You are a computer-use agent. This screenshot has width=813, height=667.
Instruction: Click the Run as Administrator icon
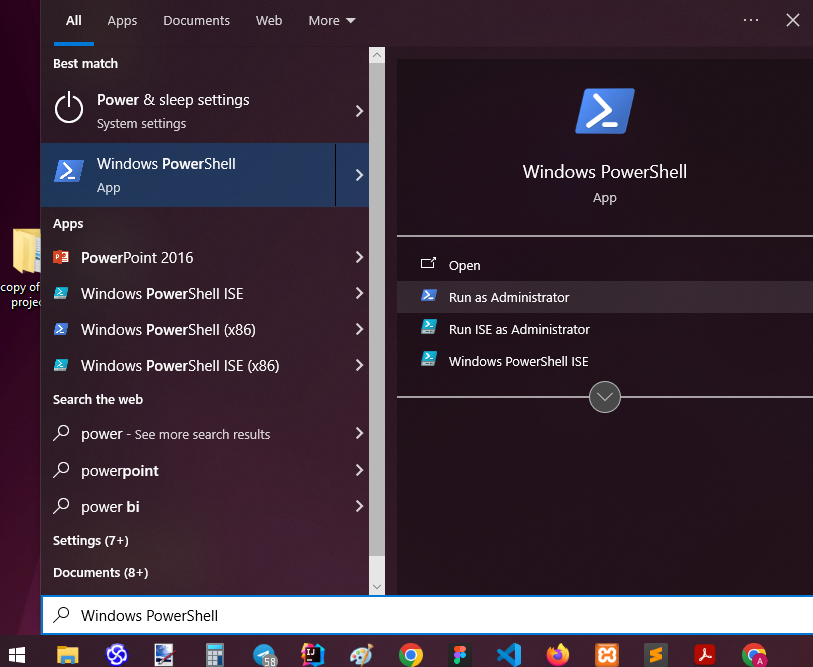click(429, 296)
